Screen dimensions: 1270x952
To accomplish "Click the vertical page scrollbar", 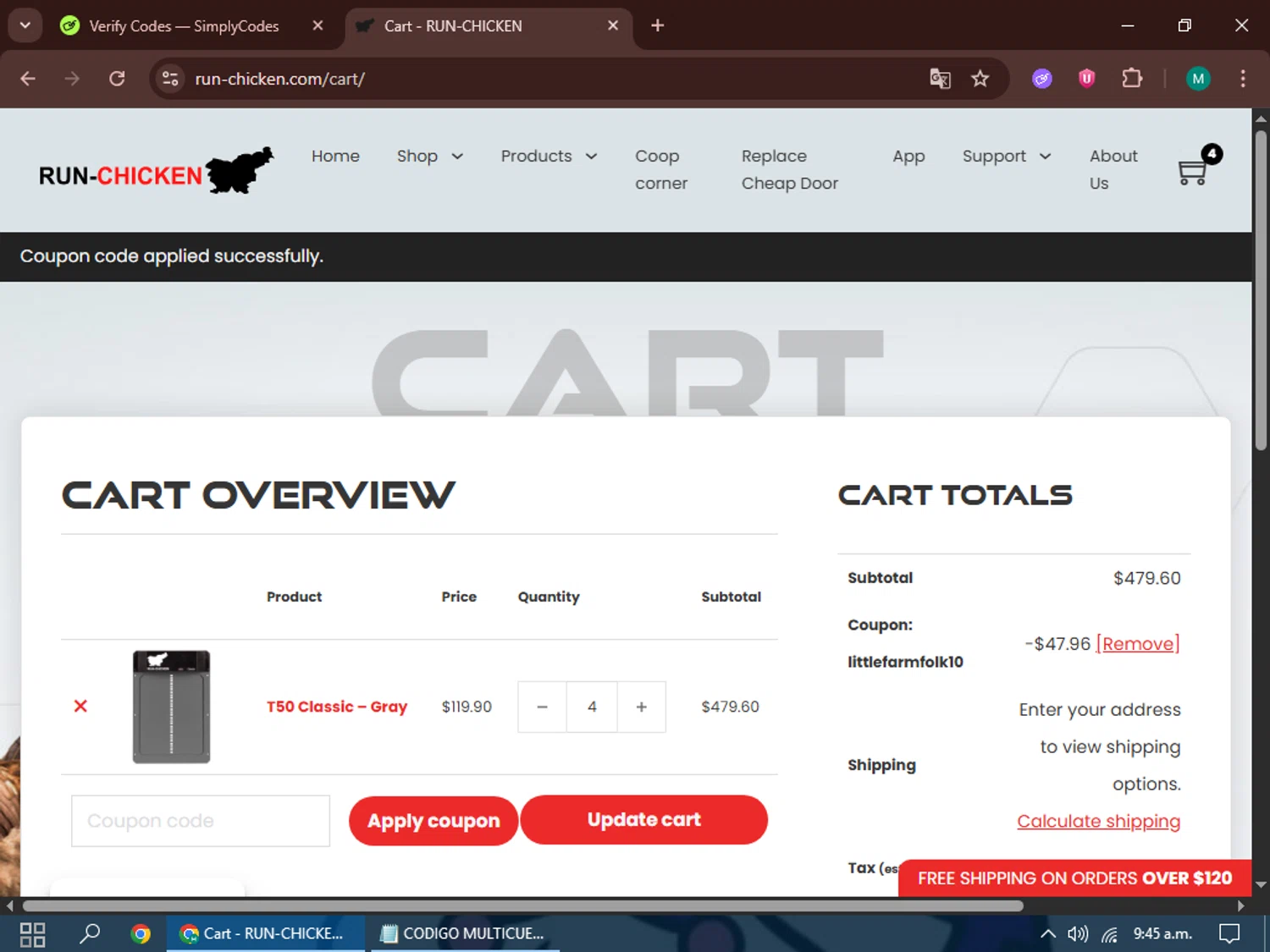I will (1261, 290).
